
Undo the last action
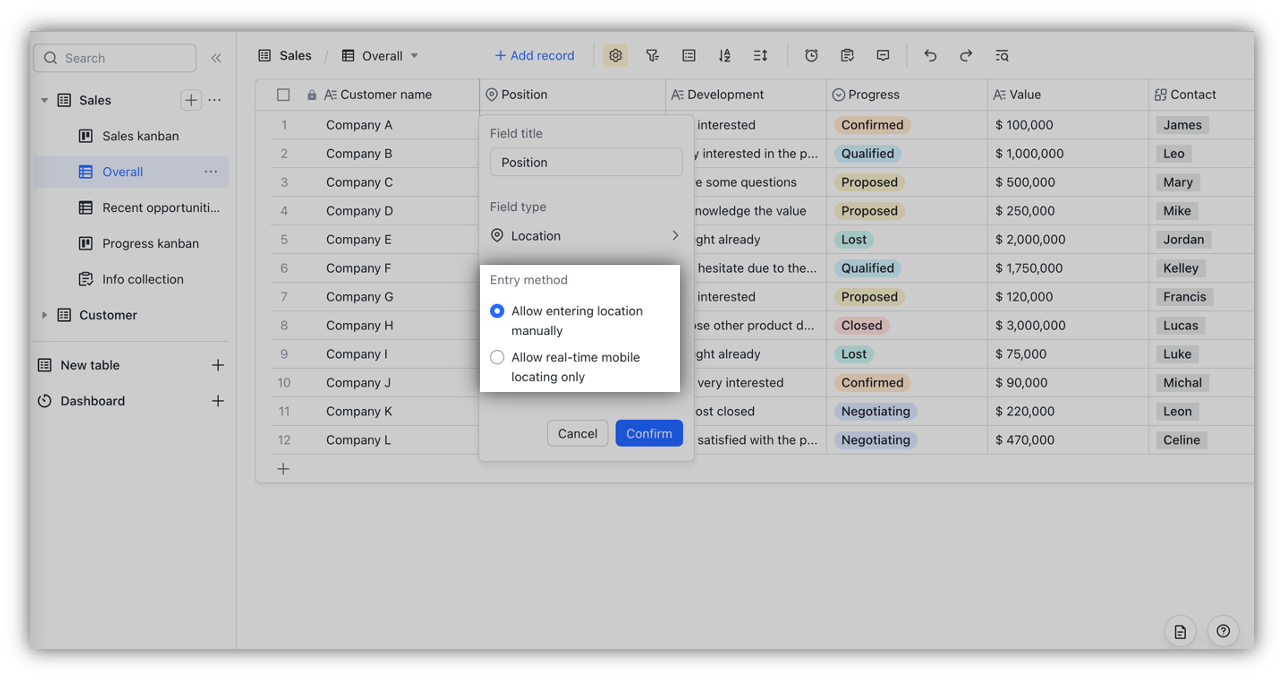tap(931, 56)
